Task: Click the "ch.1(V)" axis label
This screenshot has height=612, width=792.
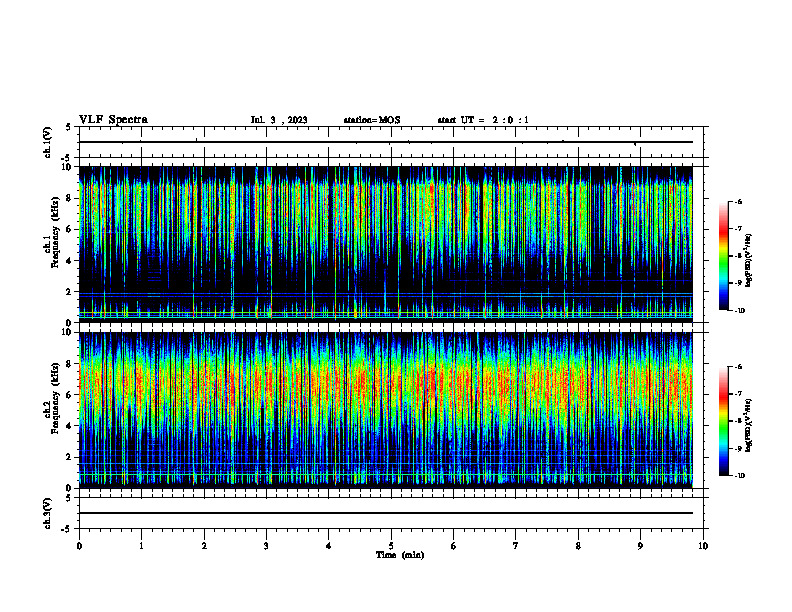Action: 47,142
